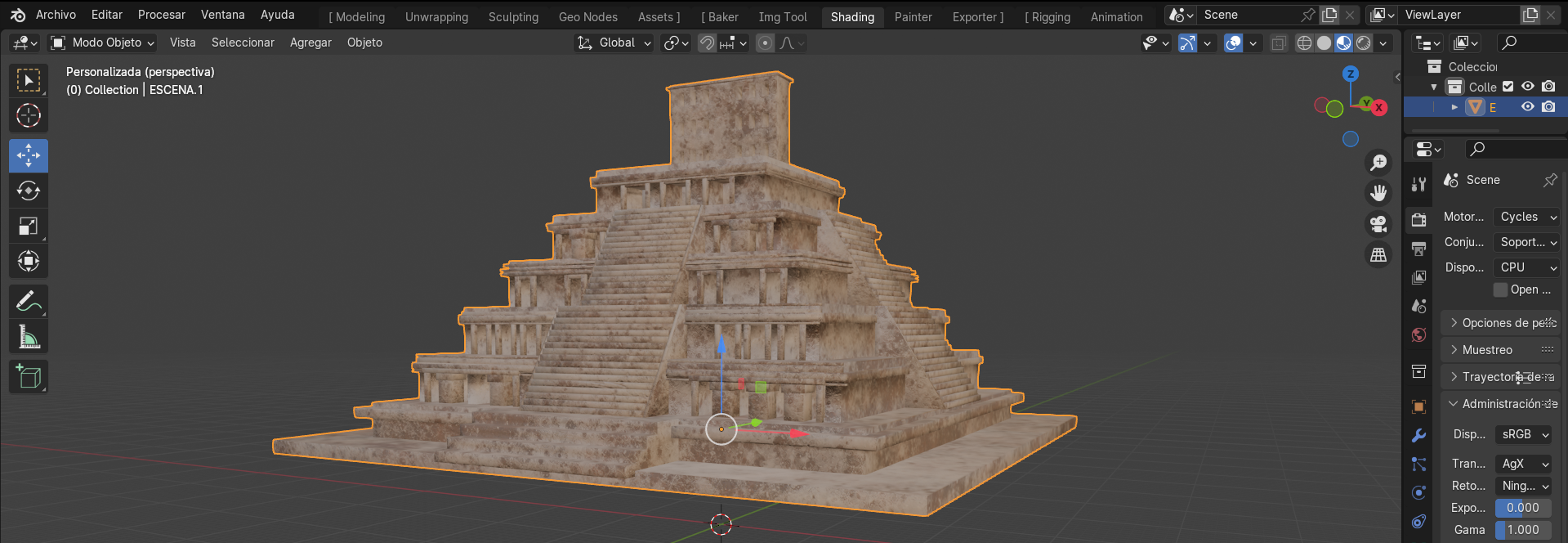
Task: Hide the Collection via eye icon
Action: (1527, 87)
